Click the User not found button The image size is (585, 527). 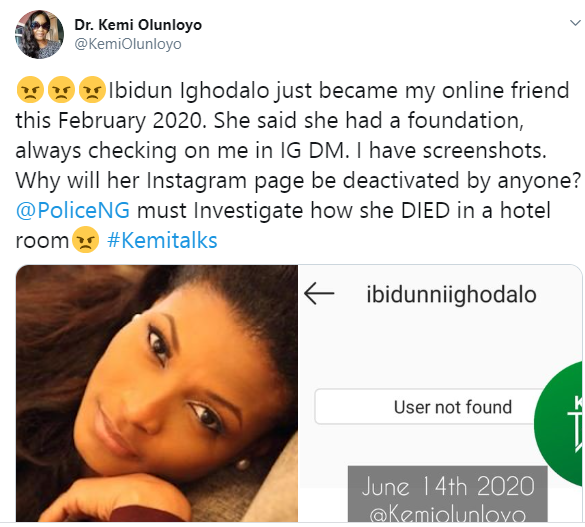click(429, 407)
